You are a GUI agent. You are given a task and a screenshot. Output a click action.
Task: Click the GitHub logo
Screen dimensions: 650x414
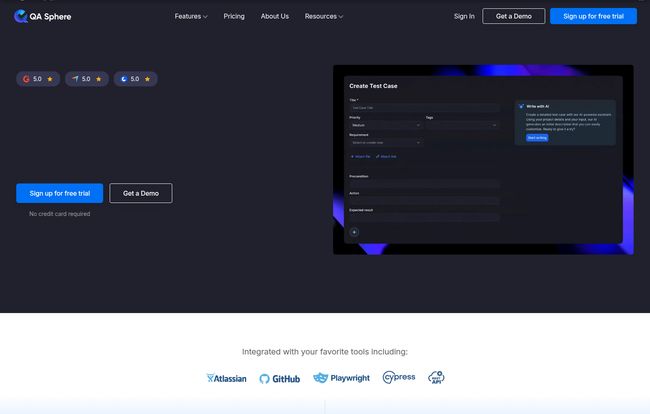279,378
